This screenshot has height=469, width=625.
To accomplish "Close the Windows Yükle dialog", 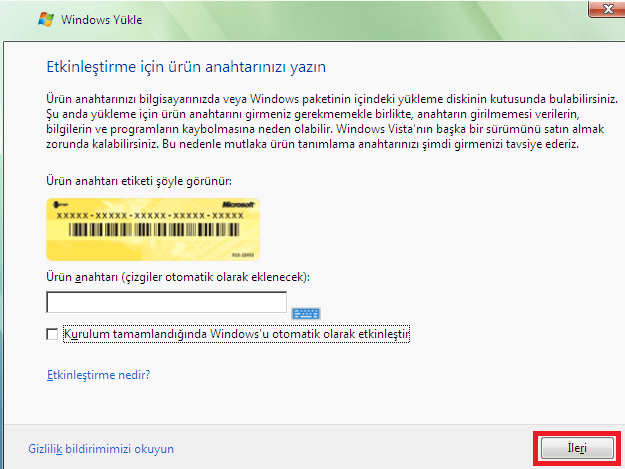I will tap(607, 9).
